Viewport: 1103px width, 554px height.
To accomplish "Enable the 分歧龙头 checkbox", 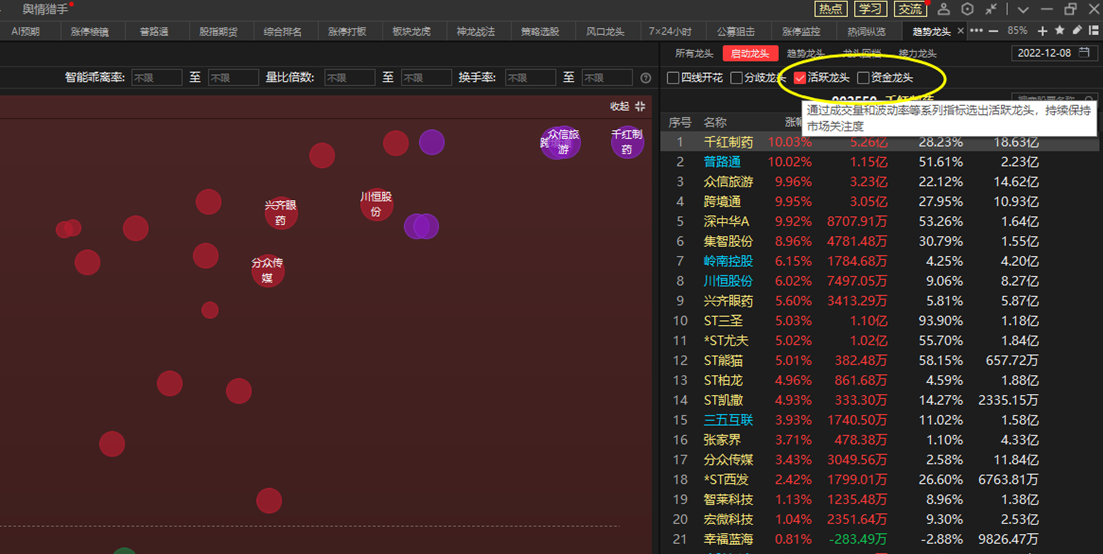I will [x=737, y=78].
